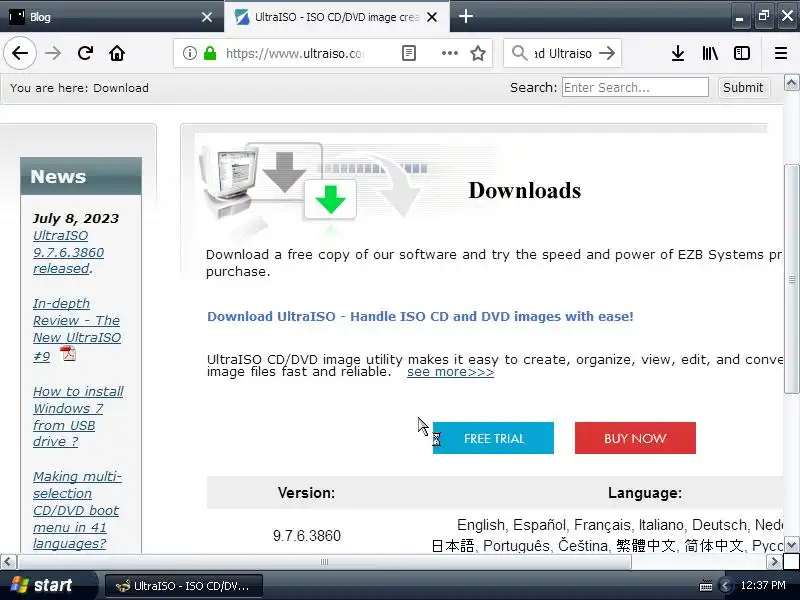Screen dimensions: 800x600
Task: Close the Blog tab
Action: coord(207,17)
